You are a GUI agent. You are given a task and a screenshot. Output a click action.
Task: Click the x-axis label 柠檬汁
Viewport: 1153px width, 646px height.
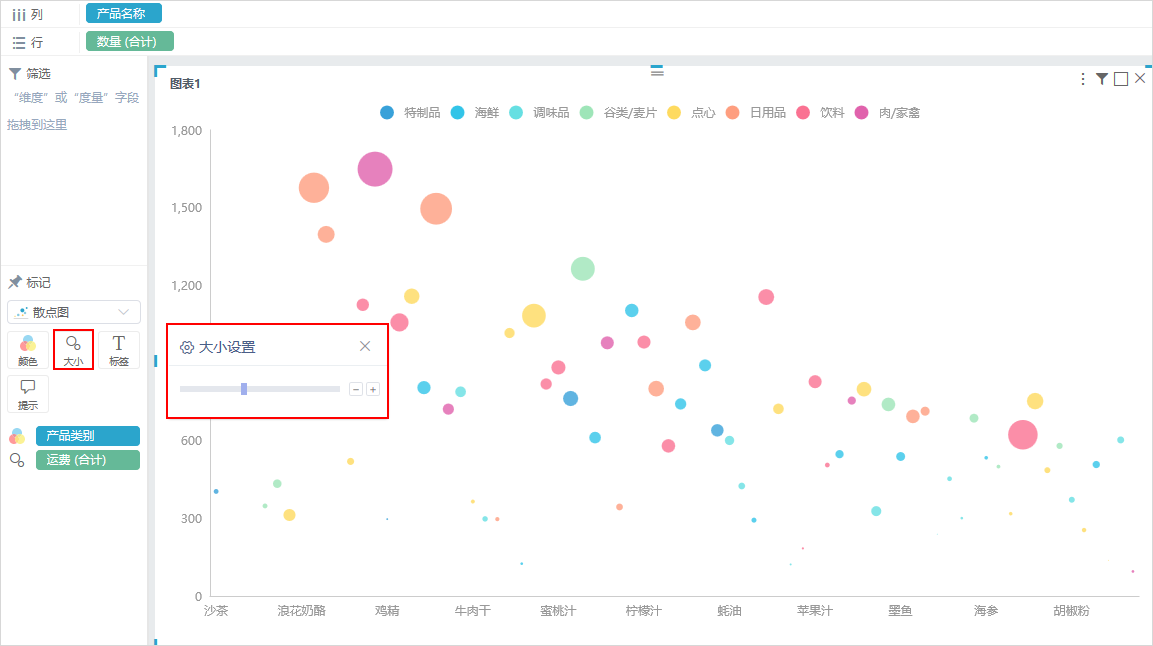(643, 611)
